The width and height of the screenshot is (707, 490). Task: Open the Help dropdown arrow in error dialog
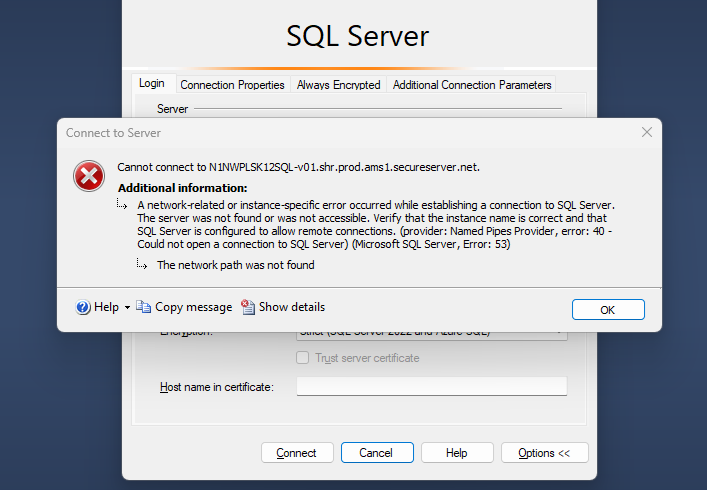pos(127,307)
